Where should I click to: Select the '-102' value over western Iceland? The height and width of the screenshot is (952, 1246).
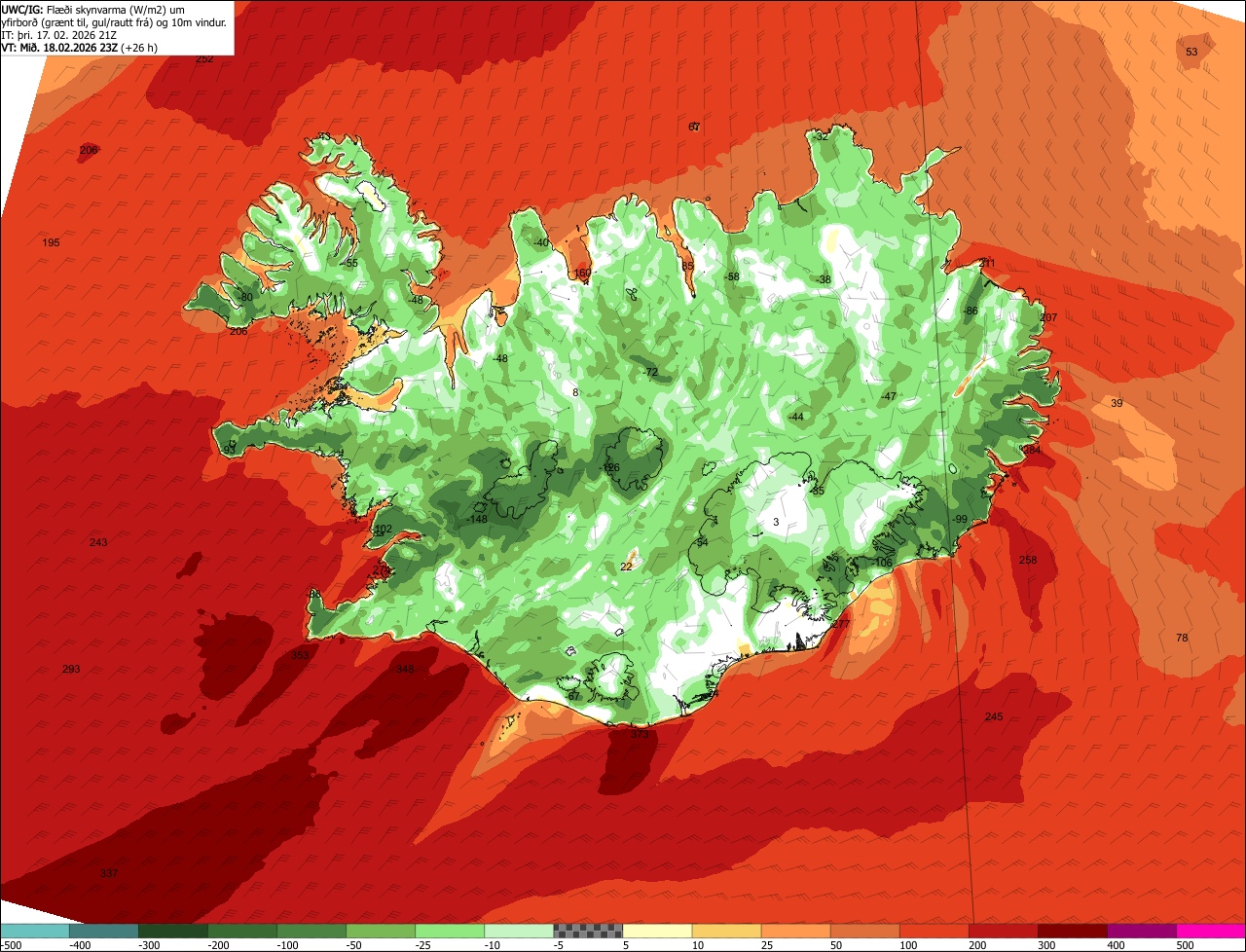coord(383,530)
